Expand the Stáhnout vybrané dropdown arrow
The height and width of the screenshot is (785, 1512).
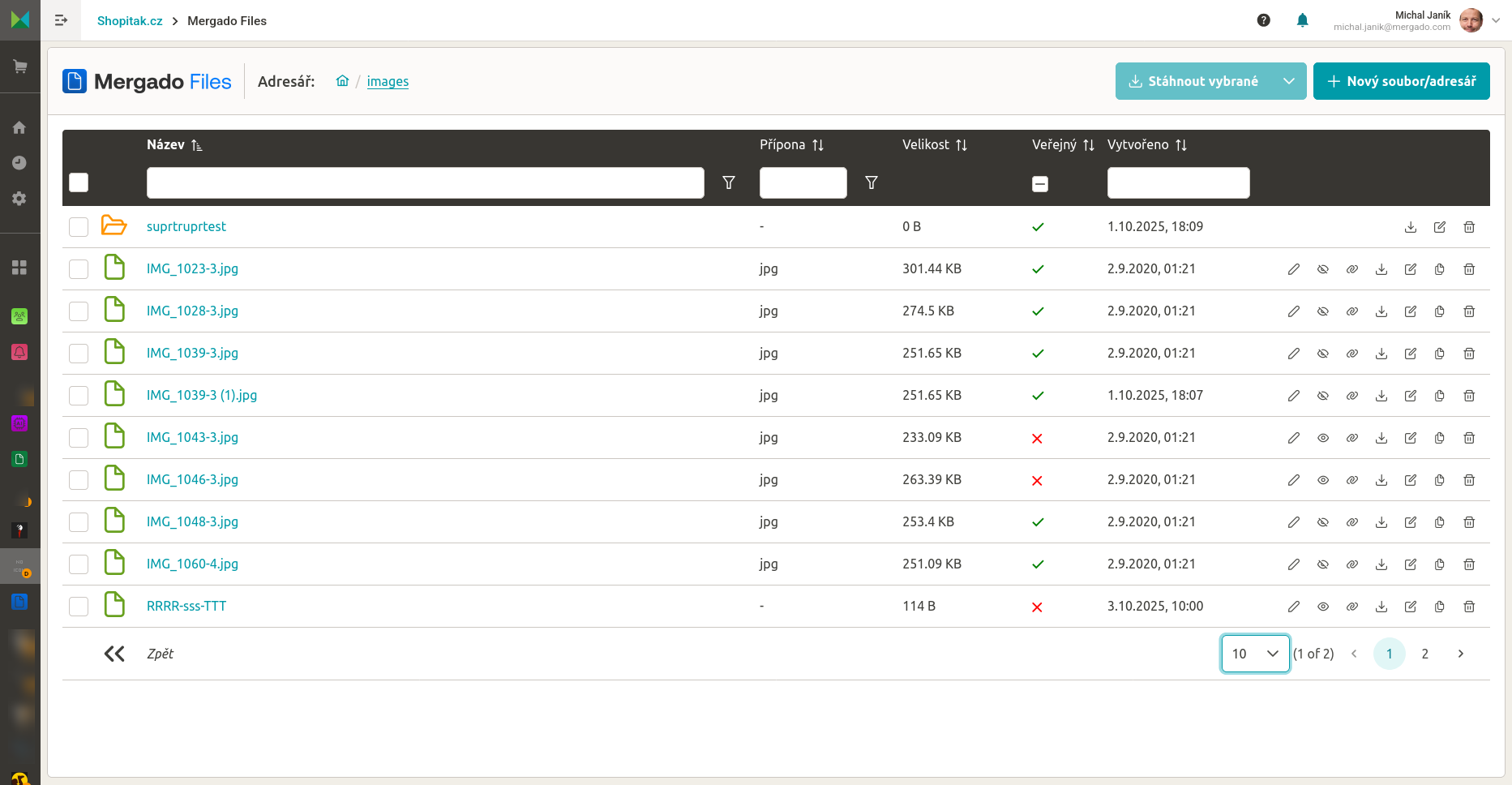[x=1288, y=81]
